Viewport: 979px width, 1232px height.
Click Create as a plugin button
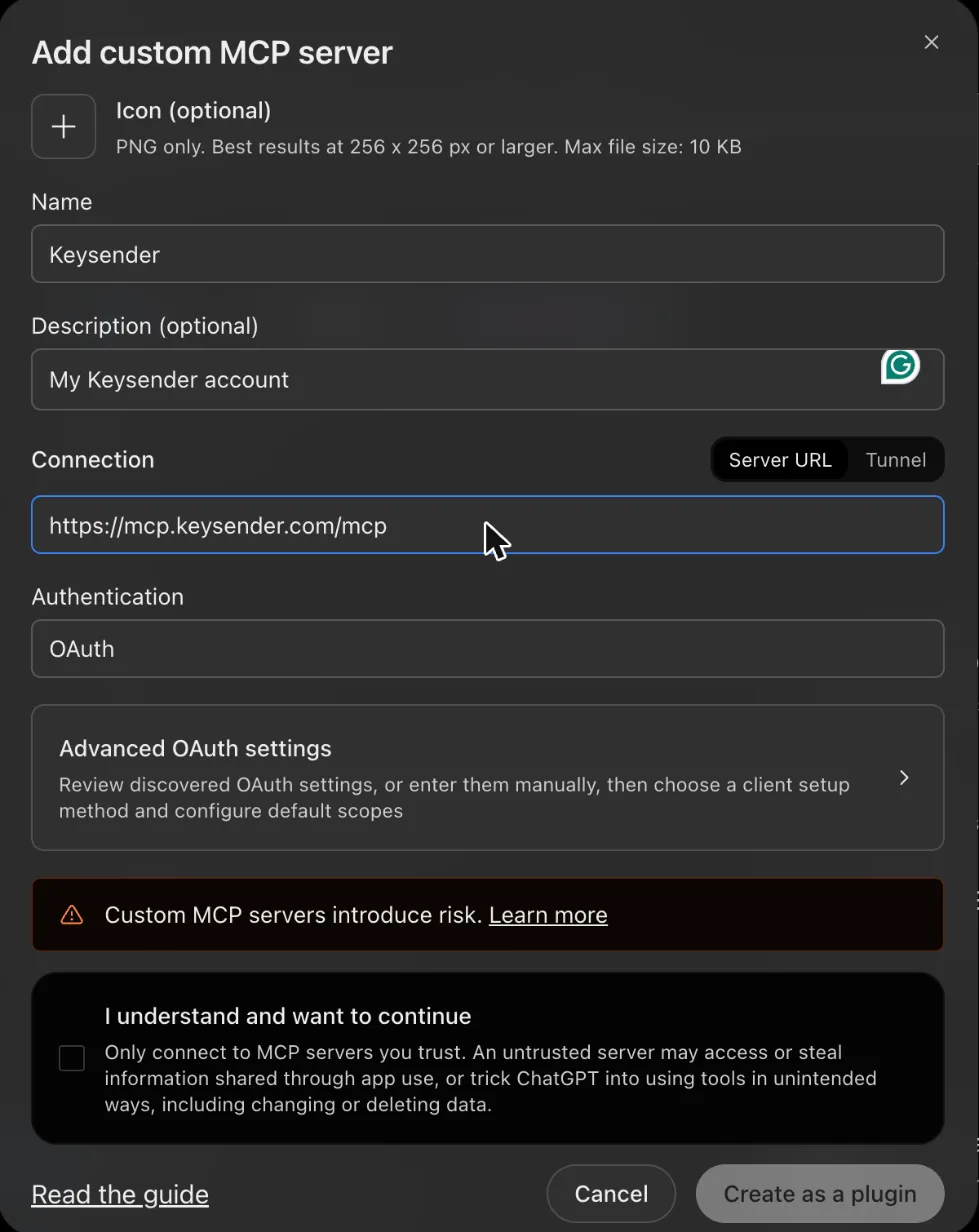[x=820, y=1194]
